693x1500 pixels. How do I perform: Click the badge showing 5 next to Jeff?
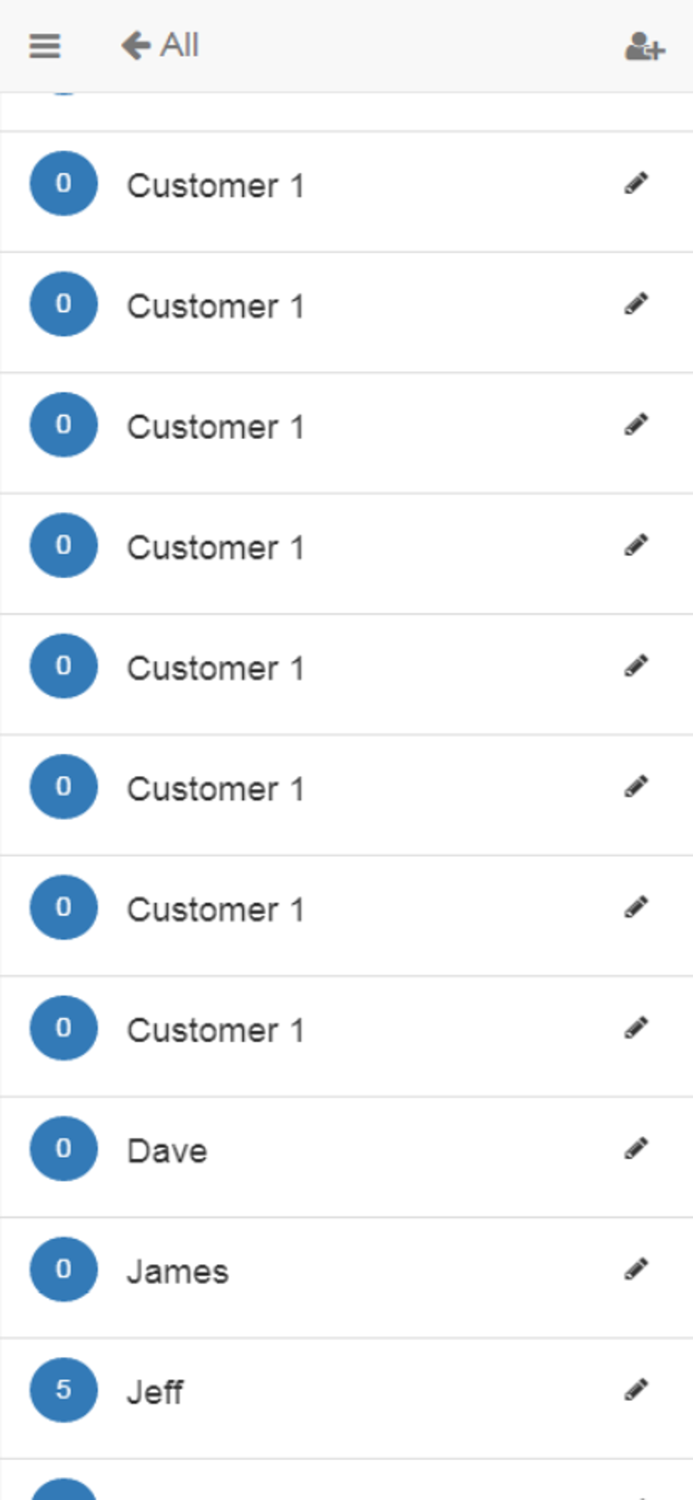(63, 1389)
